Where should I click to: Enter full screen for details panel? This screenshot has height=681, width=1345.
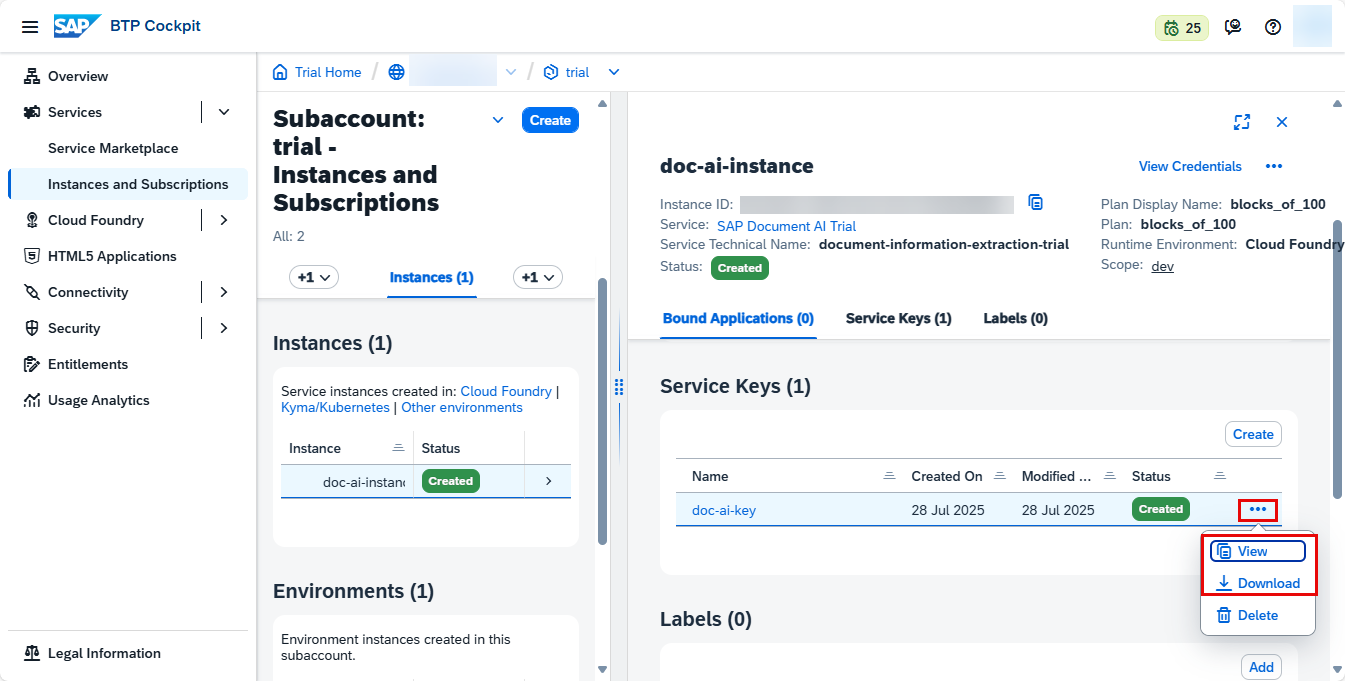click(x=1242, y=122)
